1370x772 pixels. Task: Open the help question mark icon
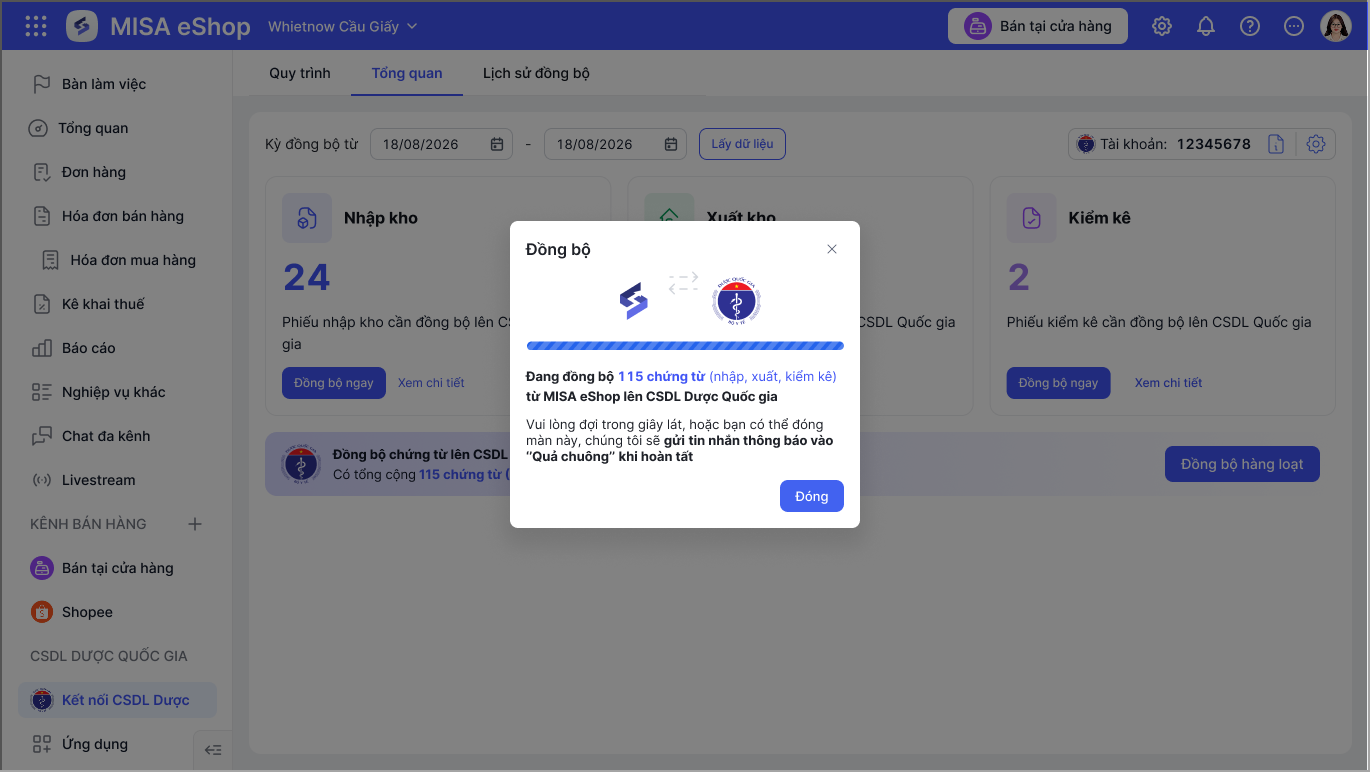[1250, 27]
